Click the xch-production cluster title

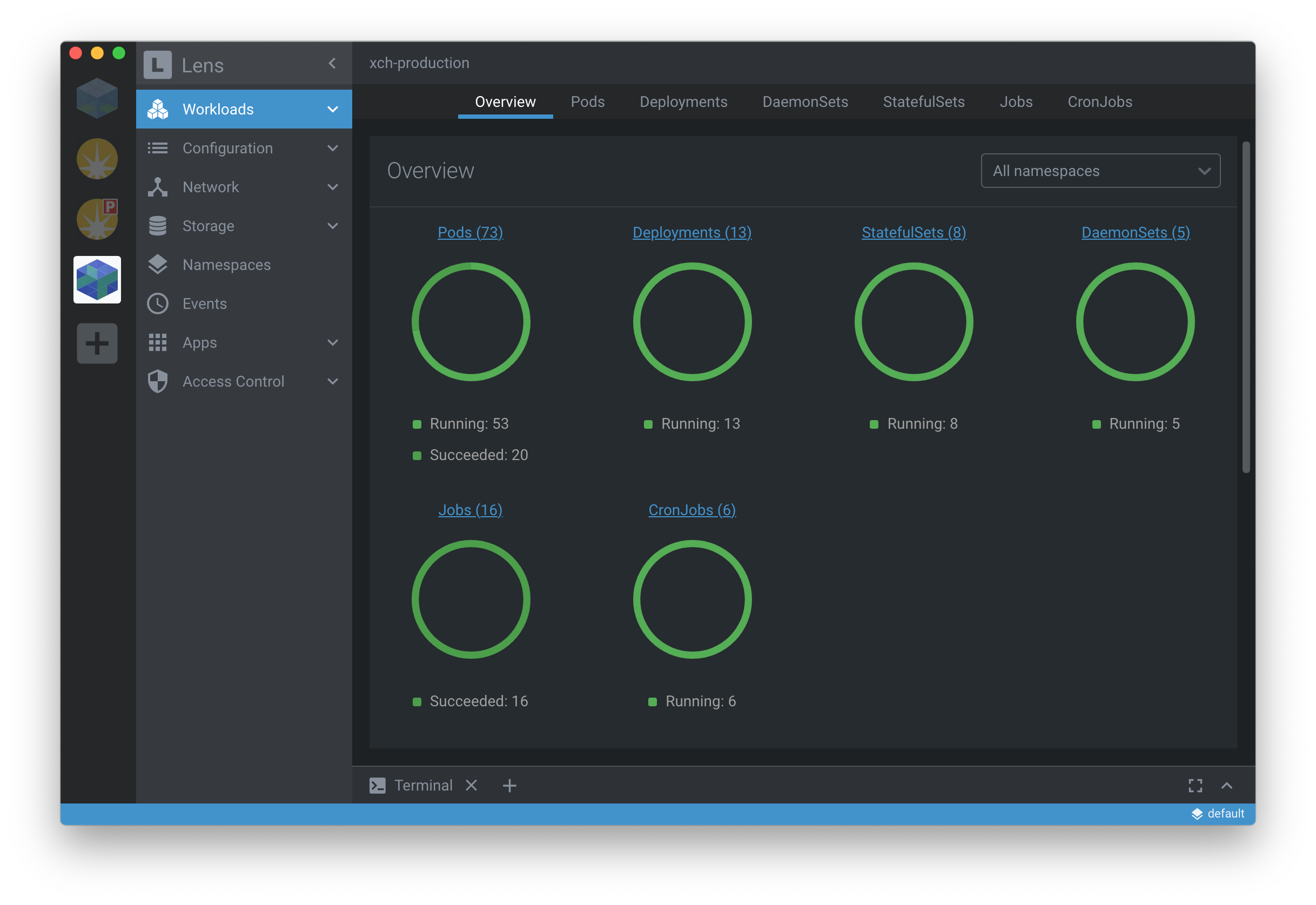[x=419, y=63]
